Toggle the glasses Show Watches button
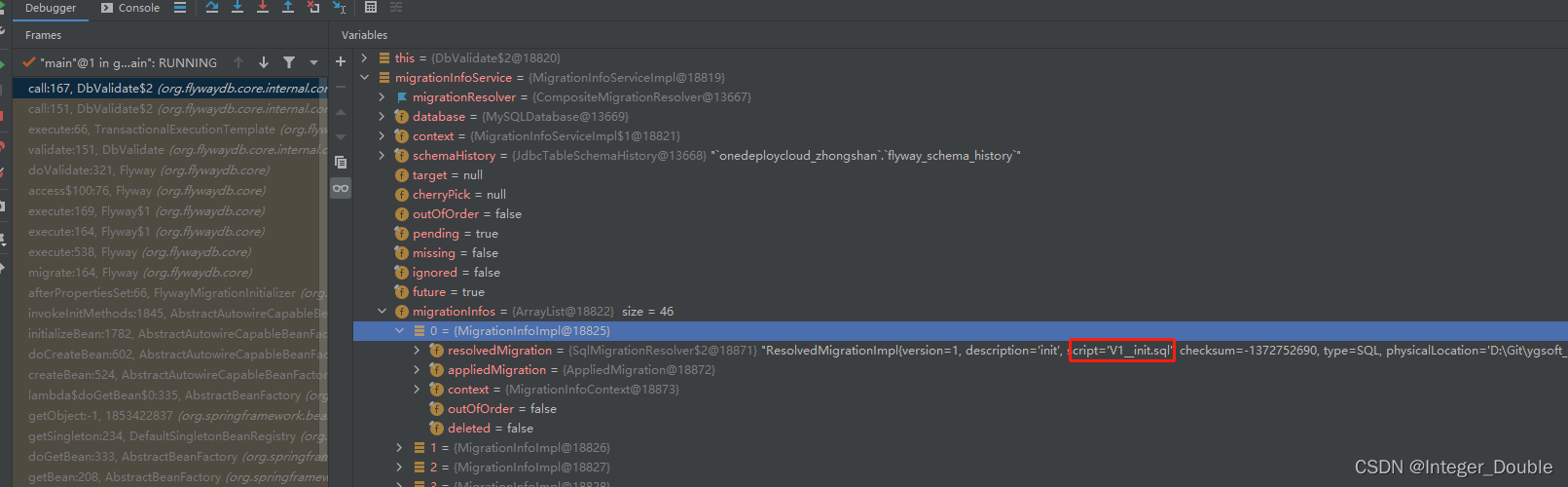 341,188
